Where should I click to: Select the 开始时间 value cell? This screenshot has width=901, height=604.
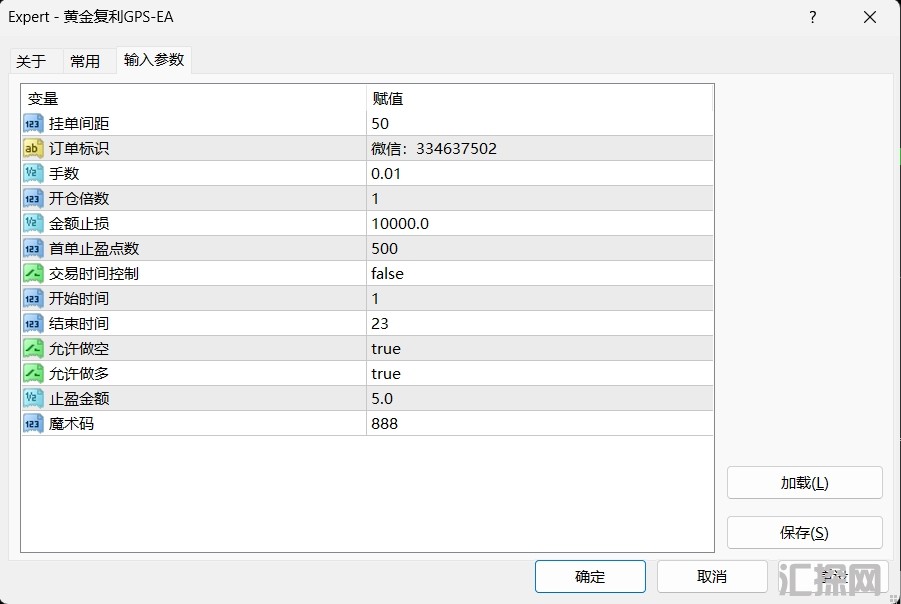(x=540, y=298)
